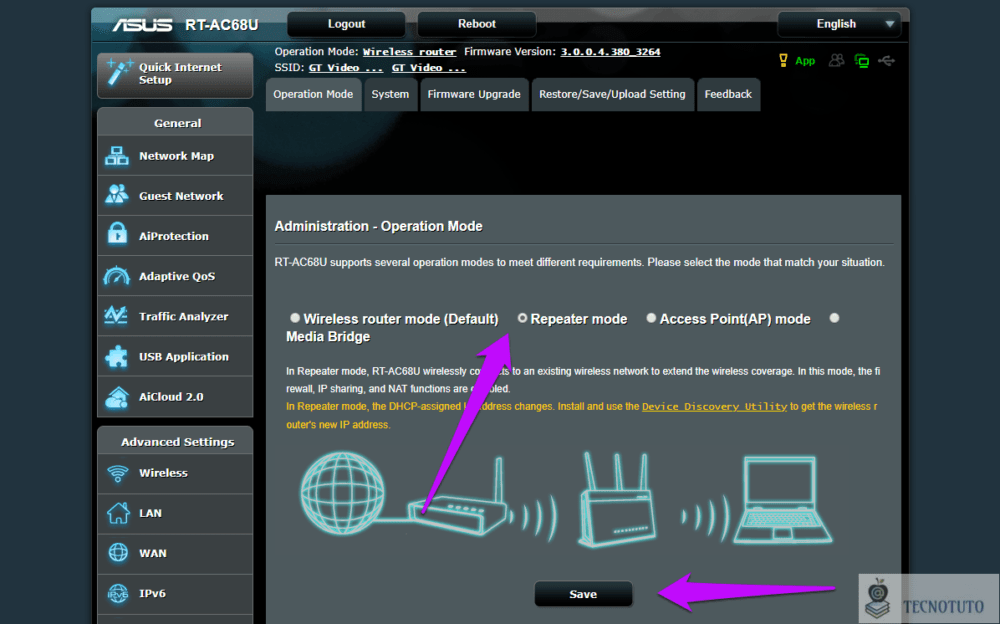Click the WAN globe icon
Image resolution: width=1000 pixels, height=624 pixels.
click(x=118, y=553)
